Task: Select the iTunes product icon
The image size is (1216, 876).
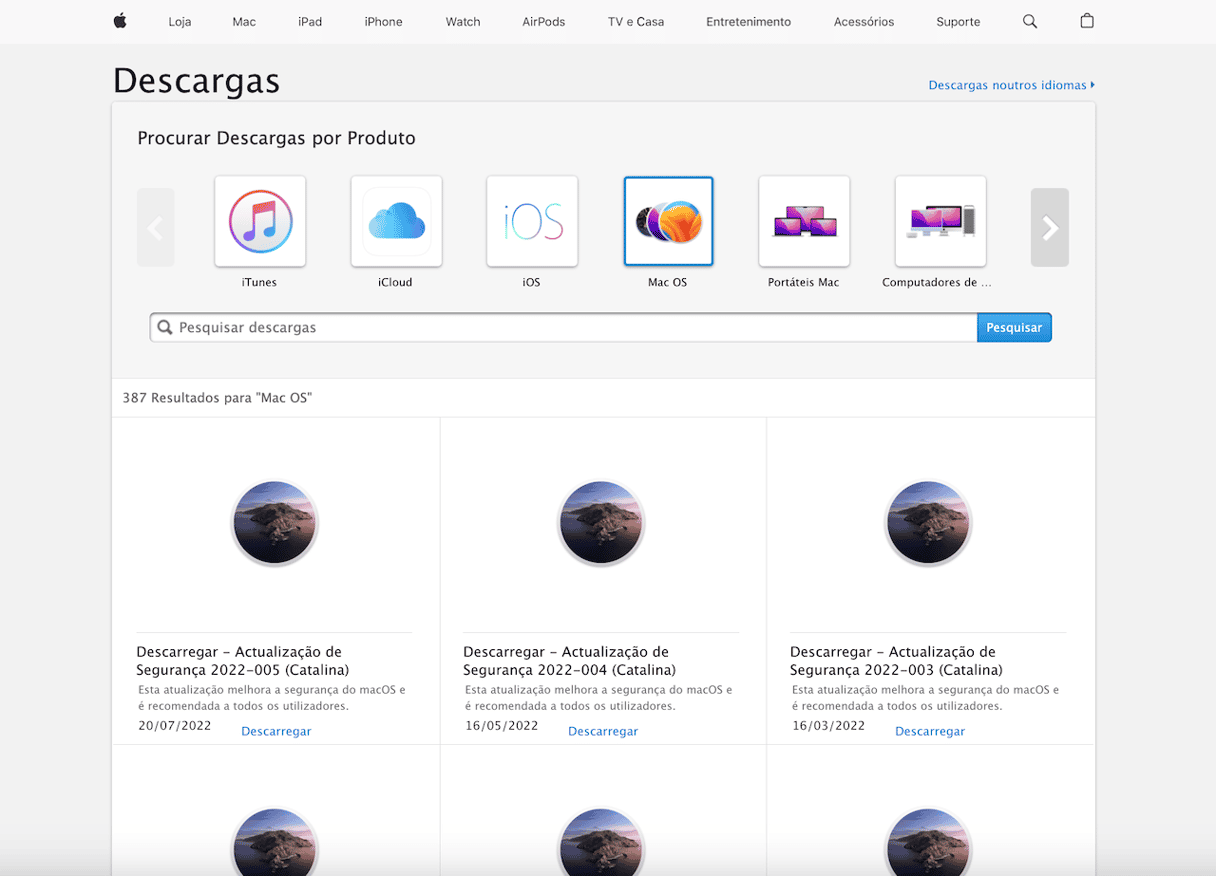Action: pos(260,221)
